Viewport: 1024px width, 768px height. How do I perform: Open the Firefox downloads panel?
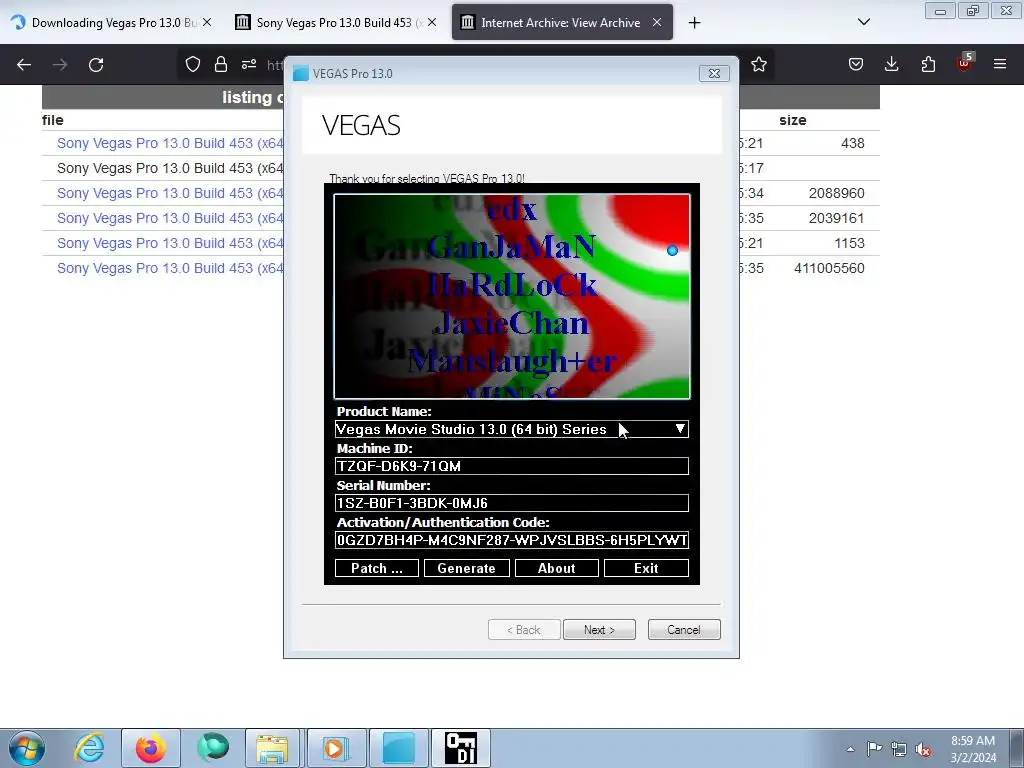[891, 64]
